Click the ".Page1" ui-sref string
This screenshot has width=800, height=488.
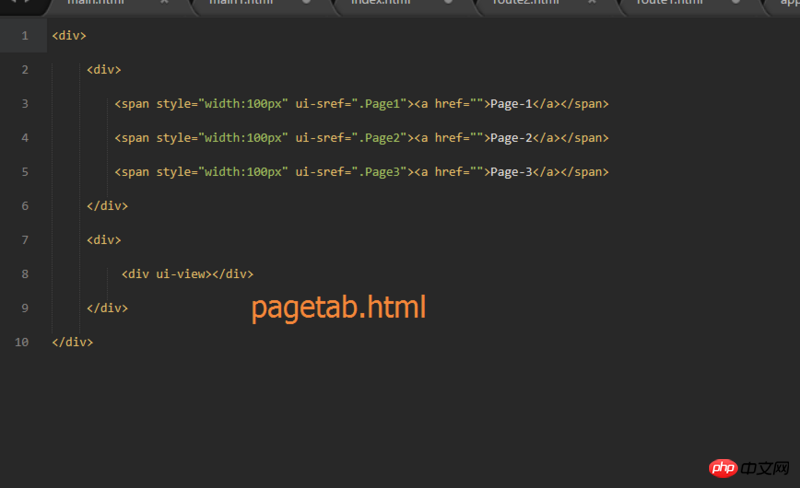tap(379, 104)
